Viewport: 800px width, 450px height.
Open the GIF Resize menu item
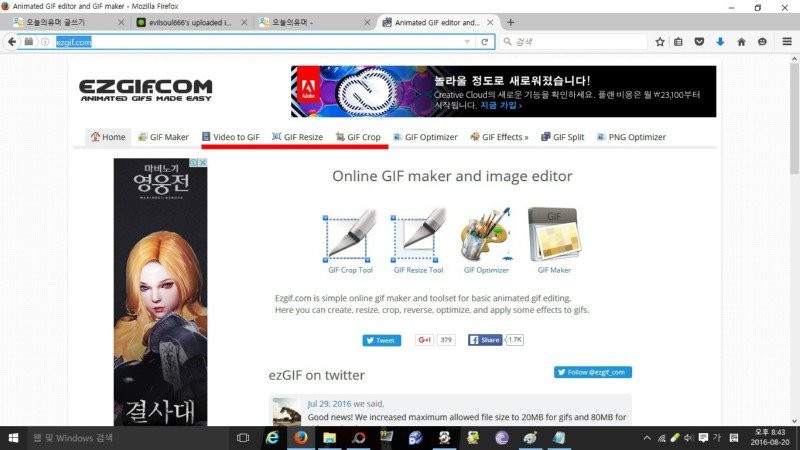click(297, 137)
